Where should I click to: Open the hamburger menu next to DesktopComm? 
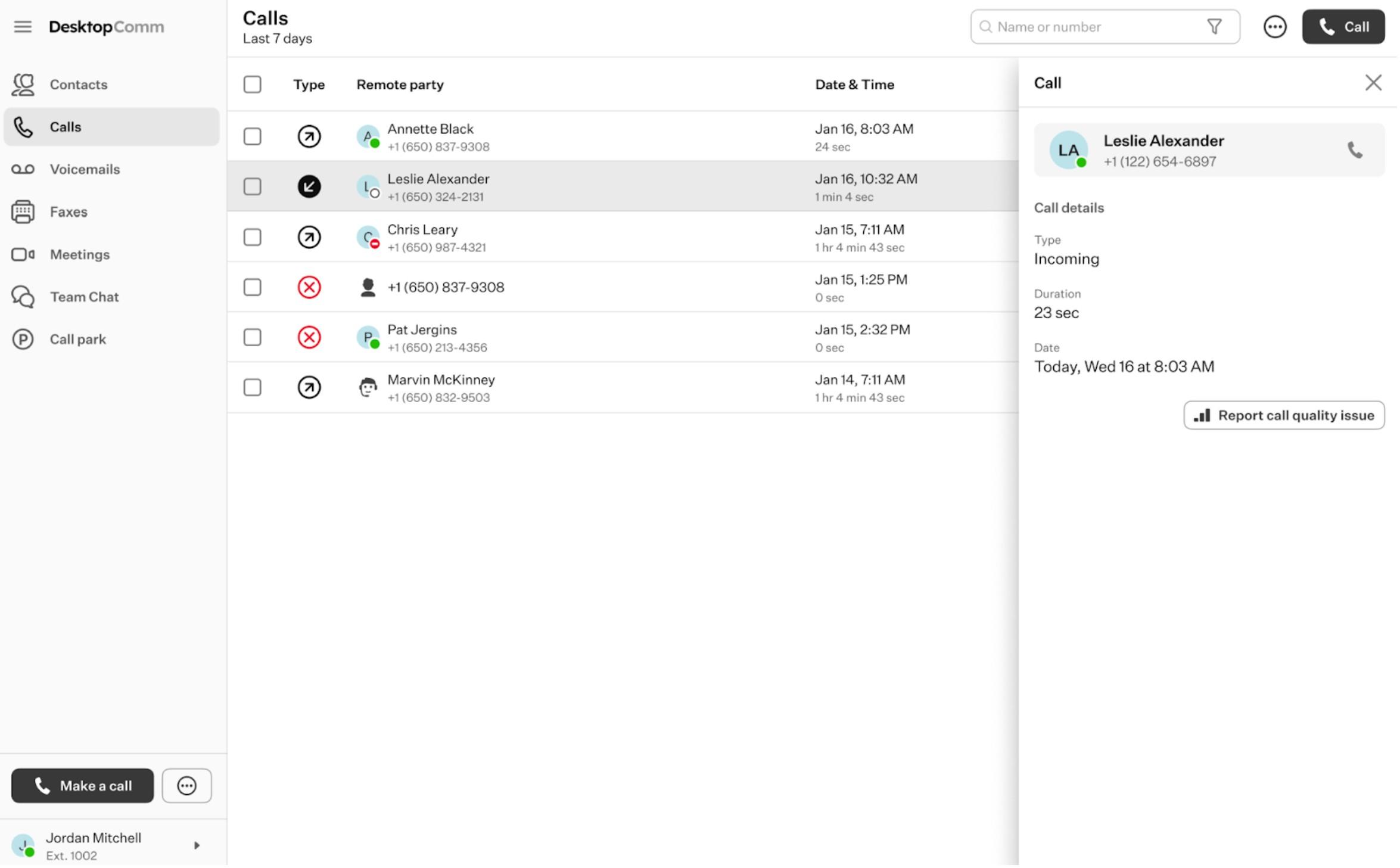pos(23,27)
